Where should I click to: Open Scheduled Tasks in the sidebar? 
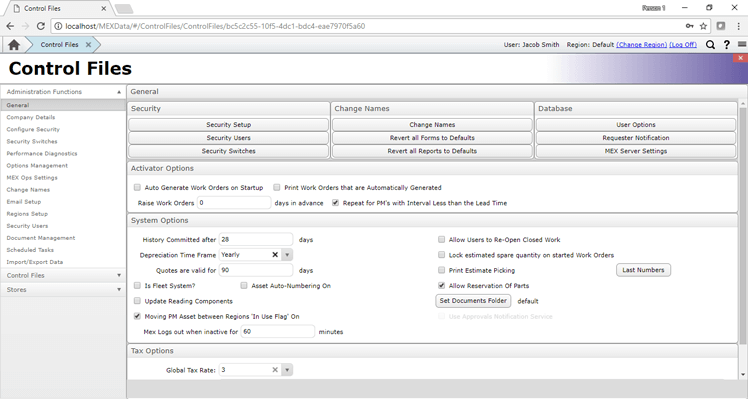point(30,250)
